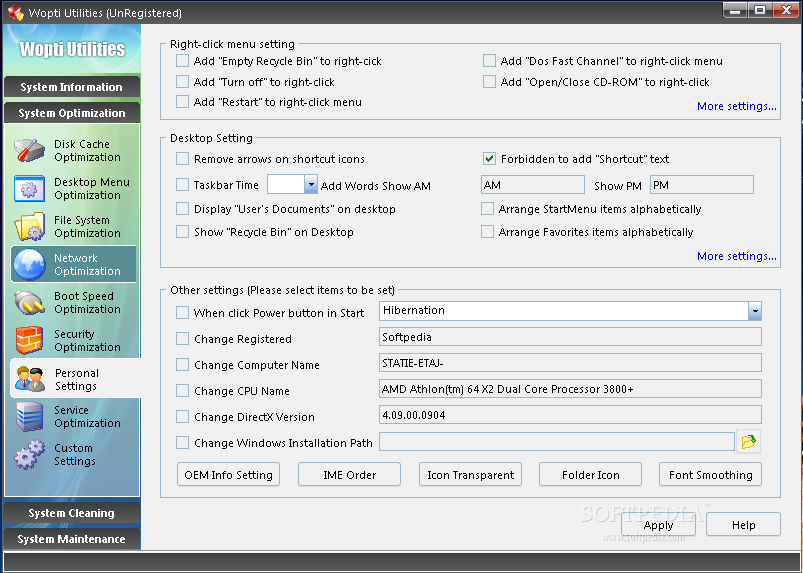Select Personal Settings text label

click(77, 379)
